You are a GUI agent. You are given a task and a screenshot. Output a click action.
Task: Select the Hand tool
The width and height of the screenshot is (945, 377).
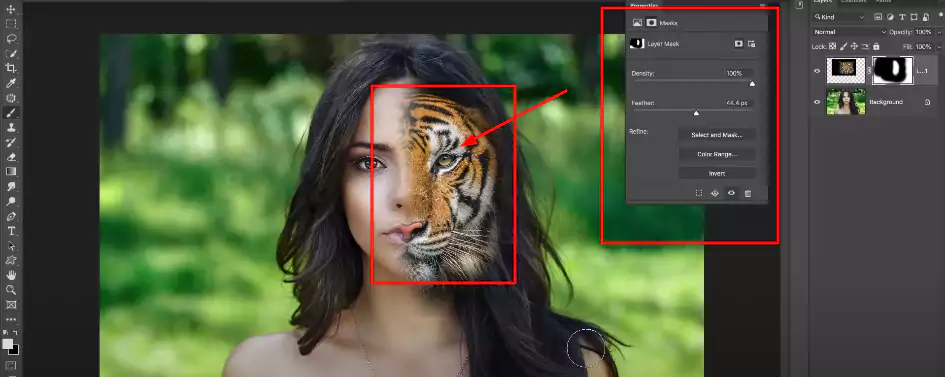[x=11, y=275]
